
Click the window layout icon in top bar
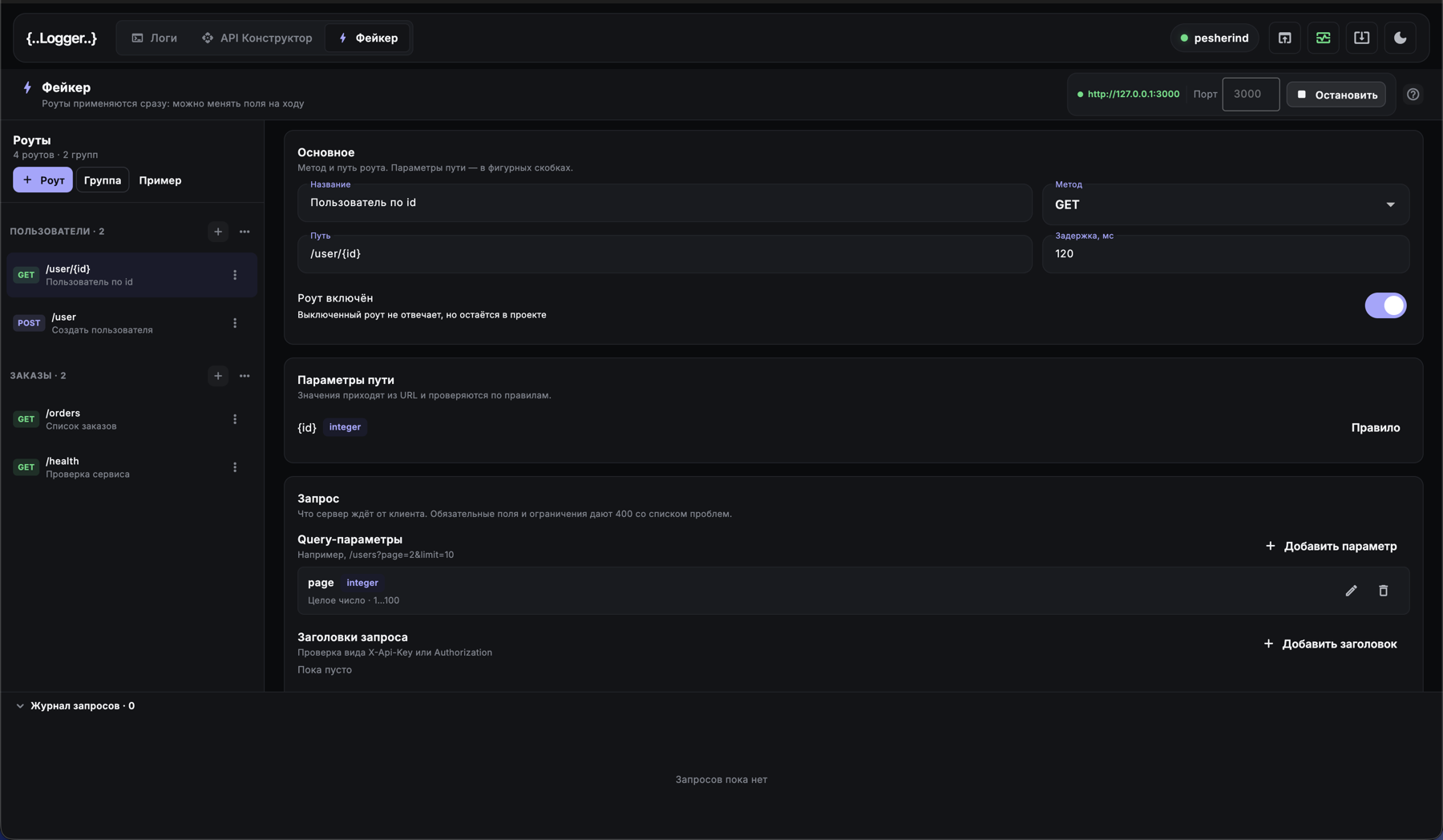(x=1285, y=38)
